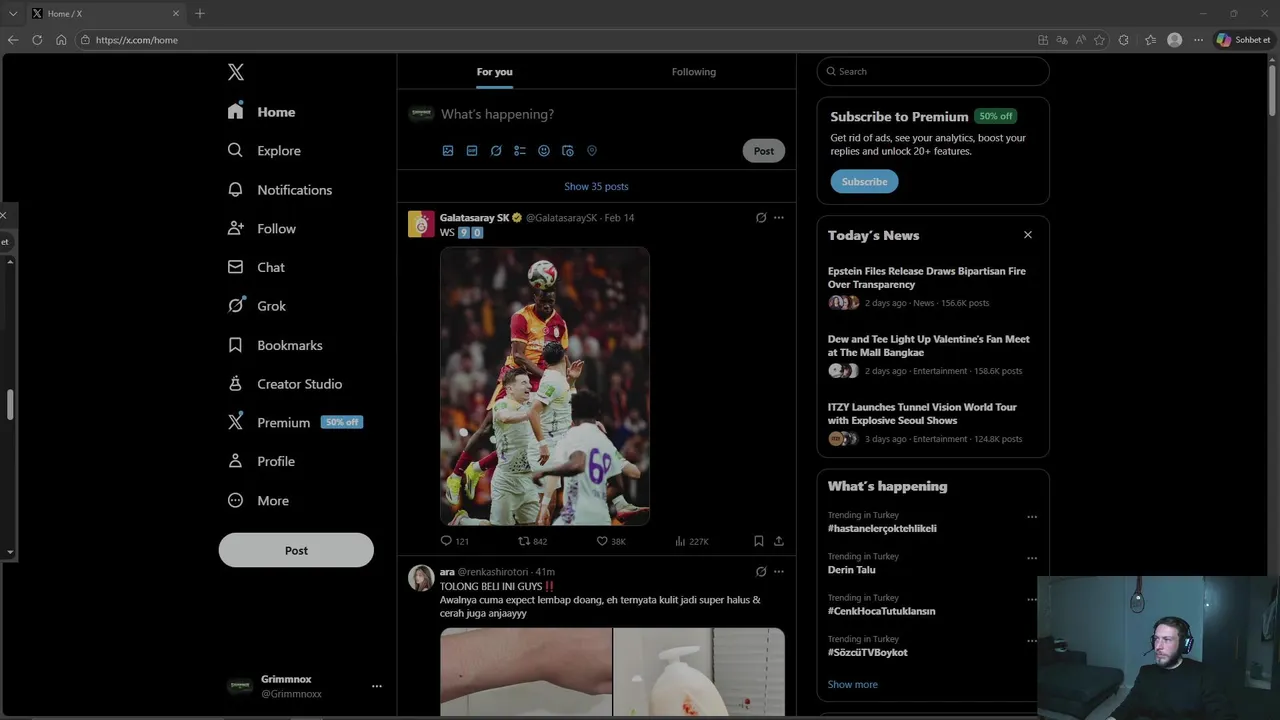Share the Galatasaray post
This screenshot has width=1280, height=720.
pyautogui.click(x=779, y=541)
